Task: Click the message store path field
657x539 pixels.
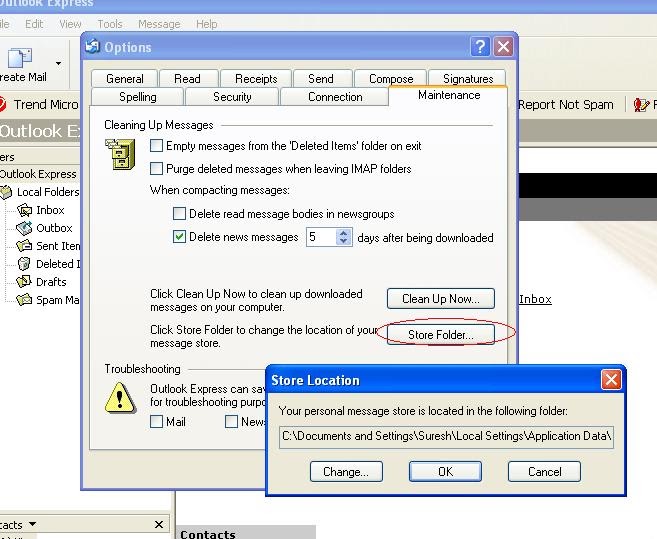Action: point(446,437)
